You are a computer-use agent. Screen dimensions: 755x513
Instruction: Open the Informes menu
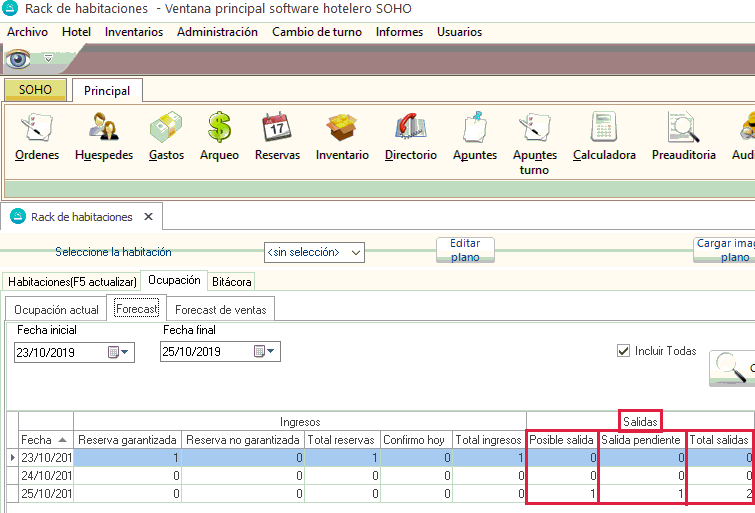point(398,32)
